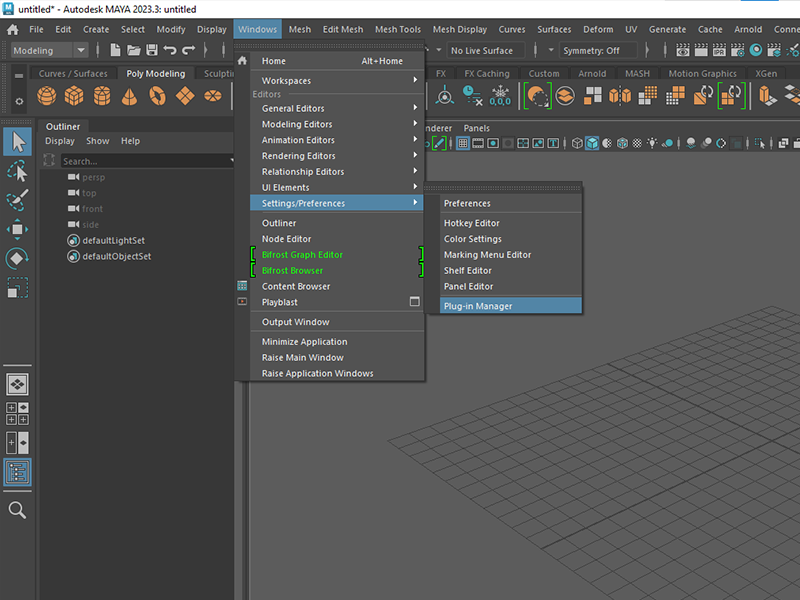Click the Outliner search field

pos(147,161)
